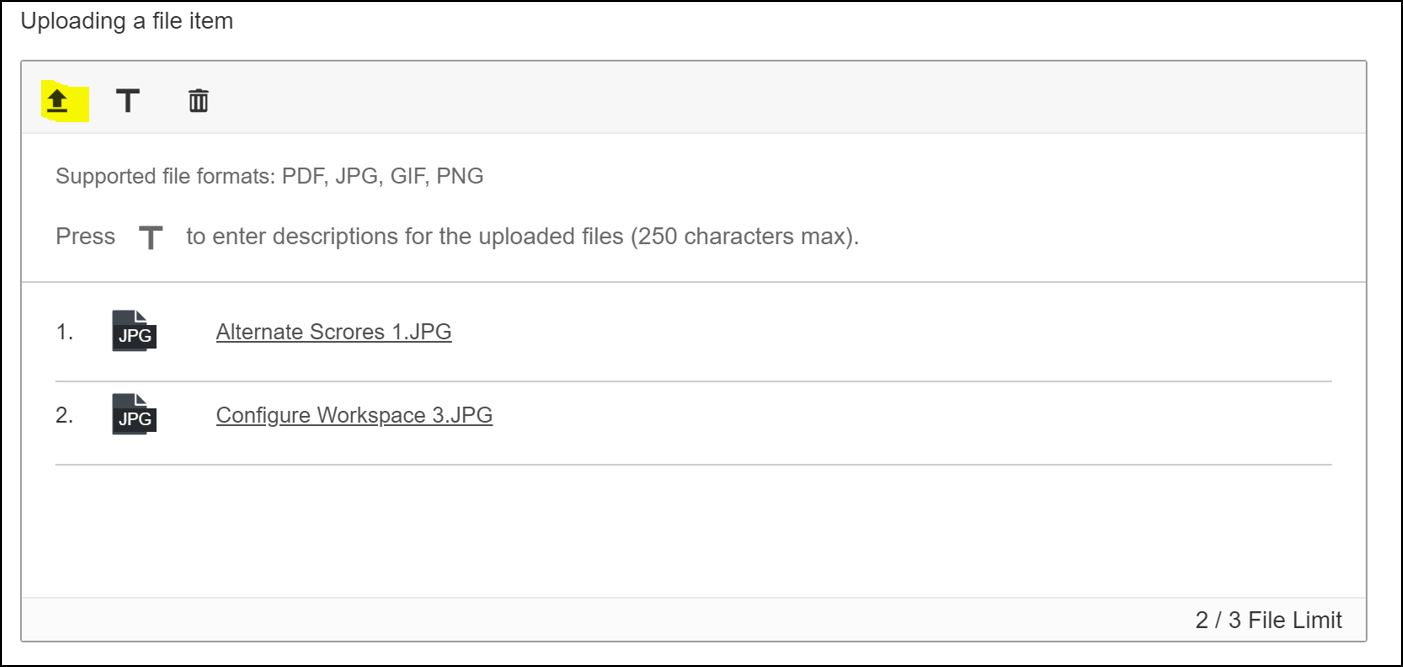This screenshot has width=1403, height=667.
Task: Click the trash delete icon
Action: (x=199, y=100)
